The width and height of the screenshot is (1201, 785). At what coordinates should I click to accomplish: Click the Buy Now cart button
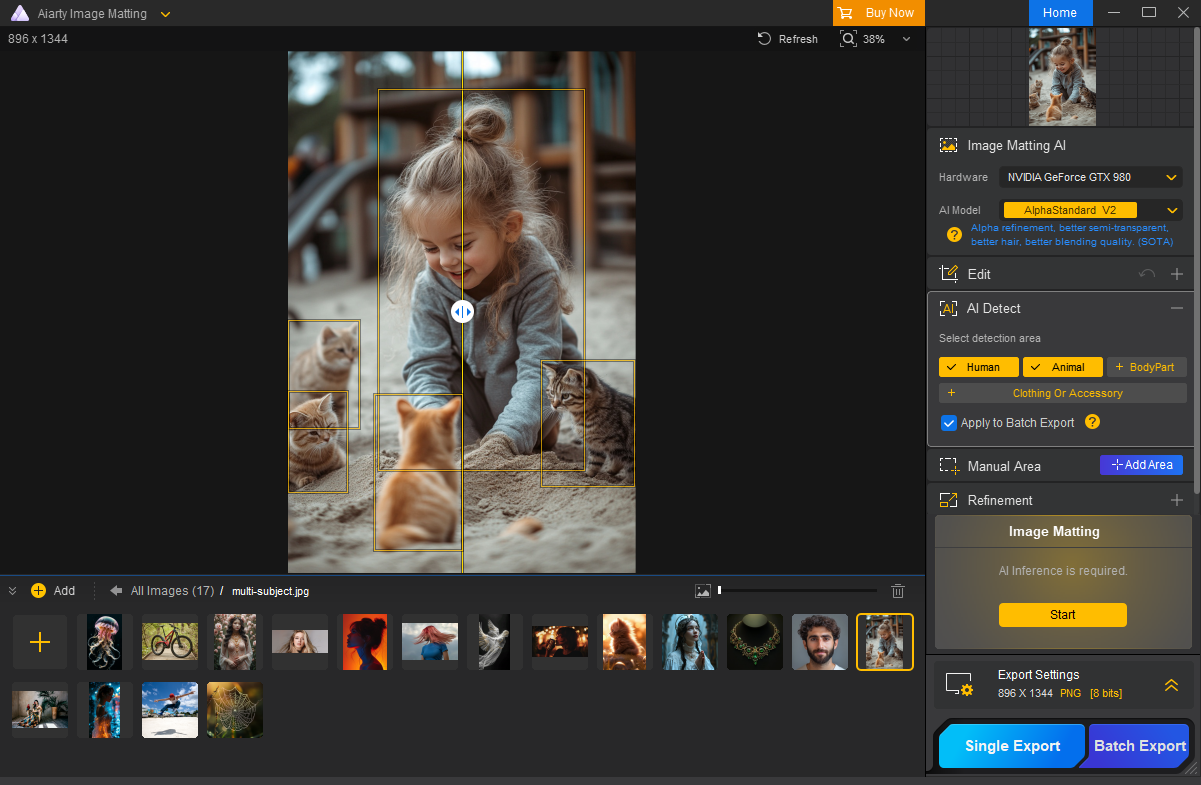click(x=877, y=13)
